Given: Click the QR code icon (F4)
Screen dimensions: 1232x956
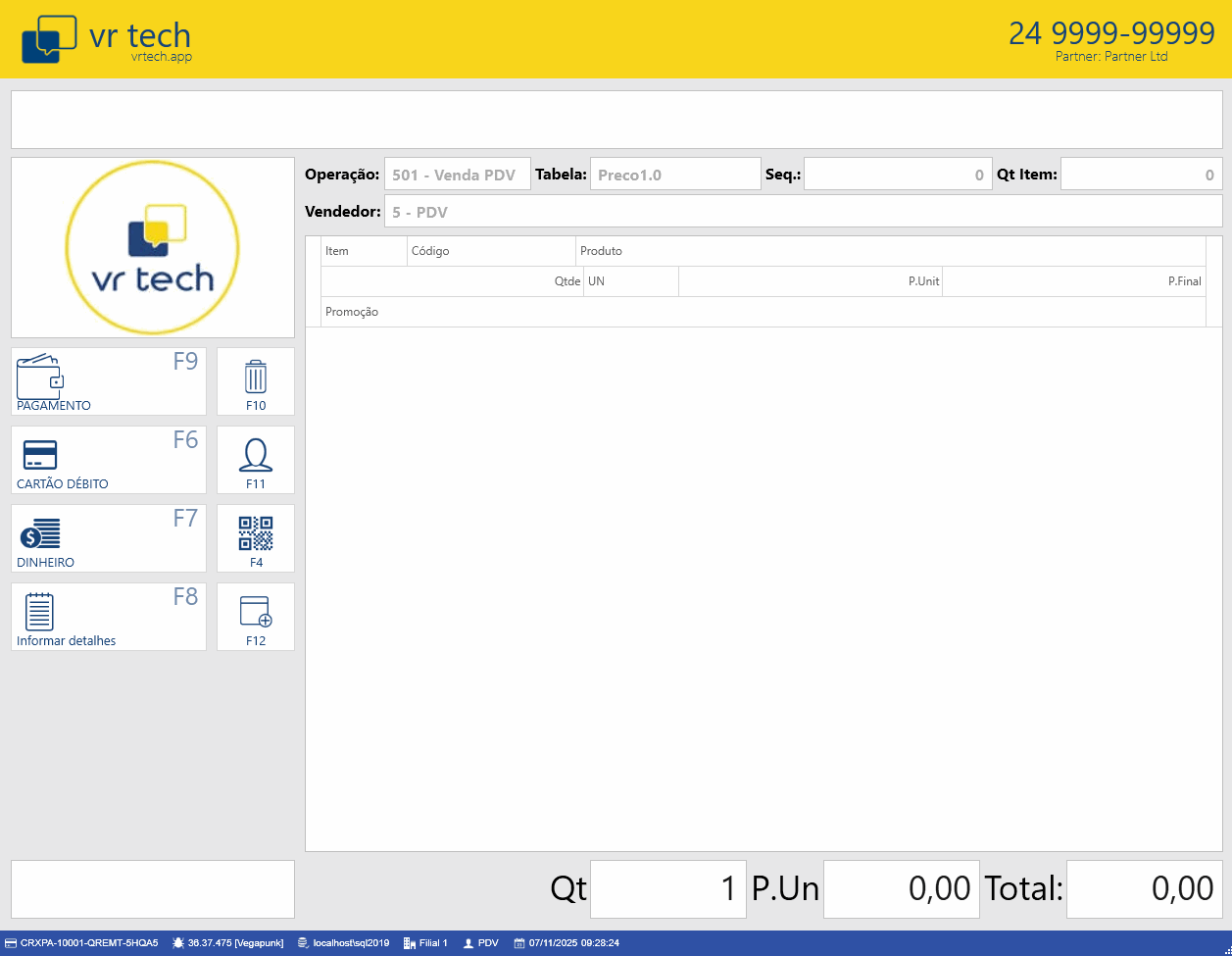Looking at the screenshot, I should 255,534.
